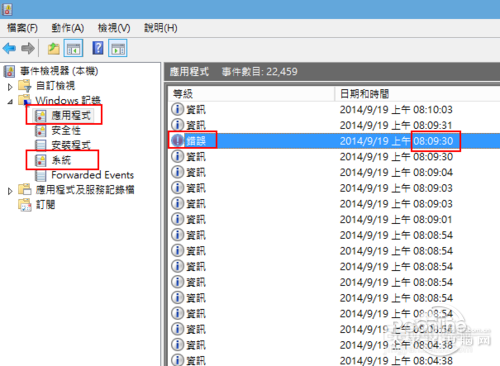Click the date 2014/9/19 上午 08:09:31
This screenshot has width=500, height=366.
click(x=396, y=125)
